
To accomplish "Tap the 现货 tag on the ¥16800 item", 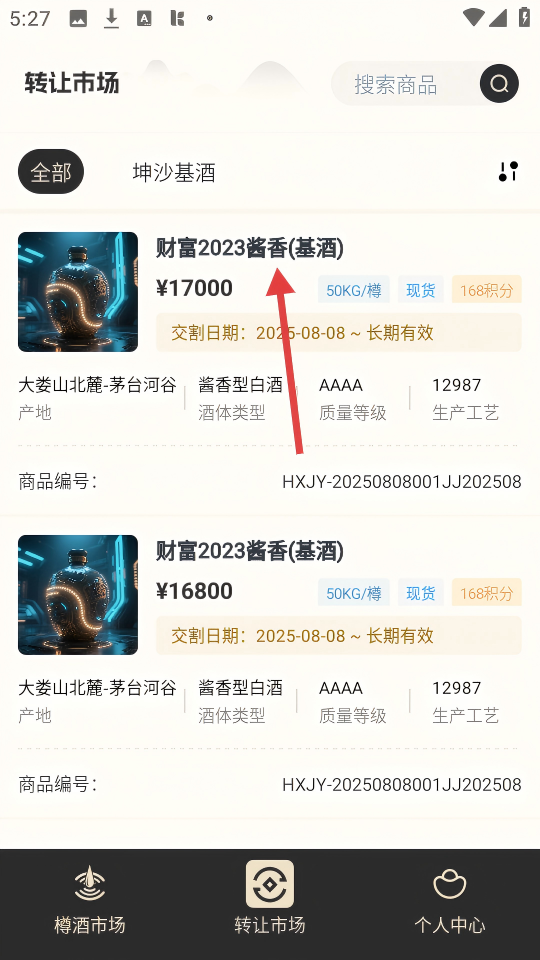I will (x=421, y=593).
